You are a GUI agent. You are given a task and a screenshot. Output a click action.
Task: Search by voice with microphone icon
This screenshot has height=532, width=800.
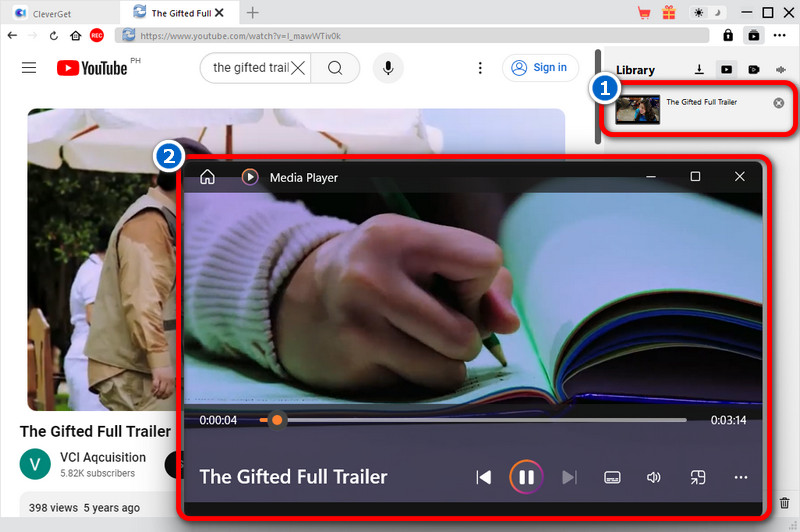point(388,68)
